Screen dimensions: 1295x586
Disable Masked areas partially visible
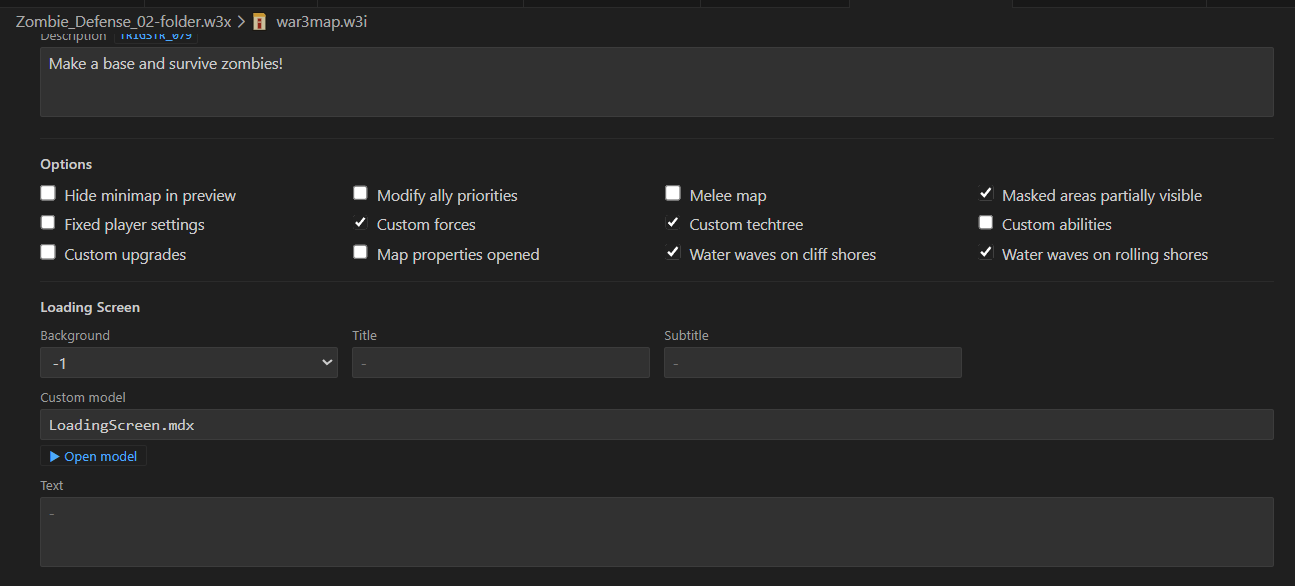986,194
